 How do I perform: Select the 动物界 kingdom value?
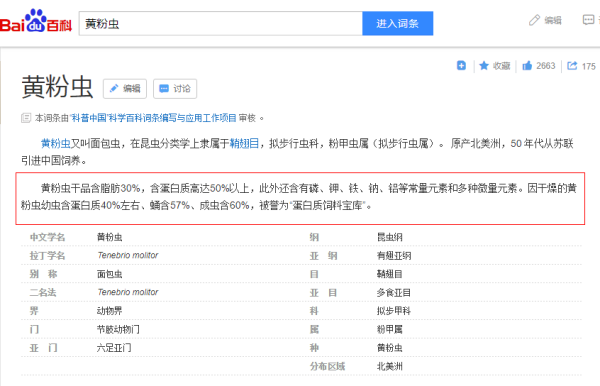(109, 311)
